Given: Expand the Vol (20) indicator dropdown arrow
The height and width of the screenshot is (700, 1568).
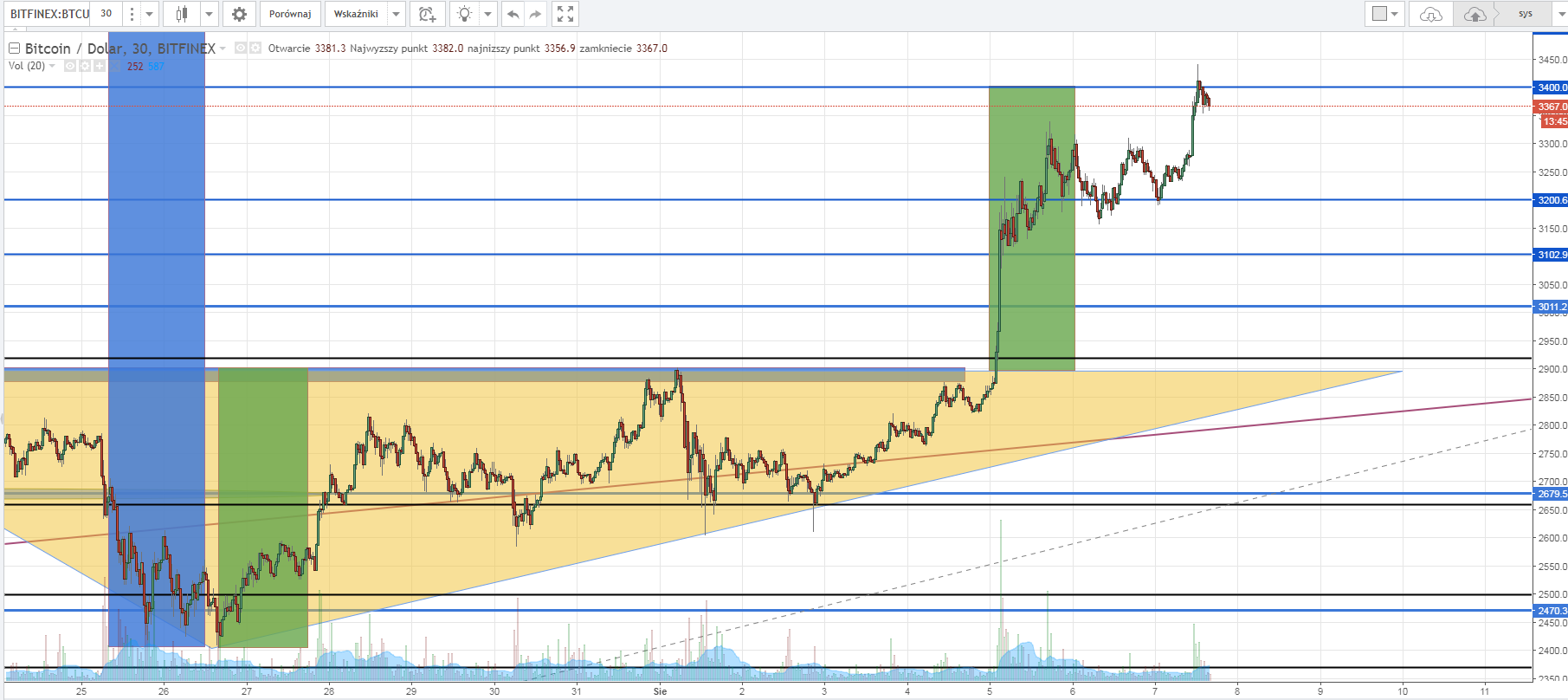Looking at the screenshot, I should point(52,66).
